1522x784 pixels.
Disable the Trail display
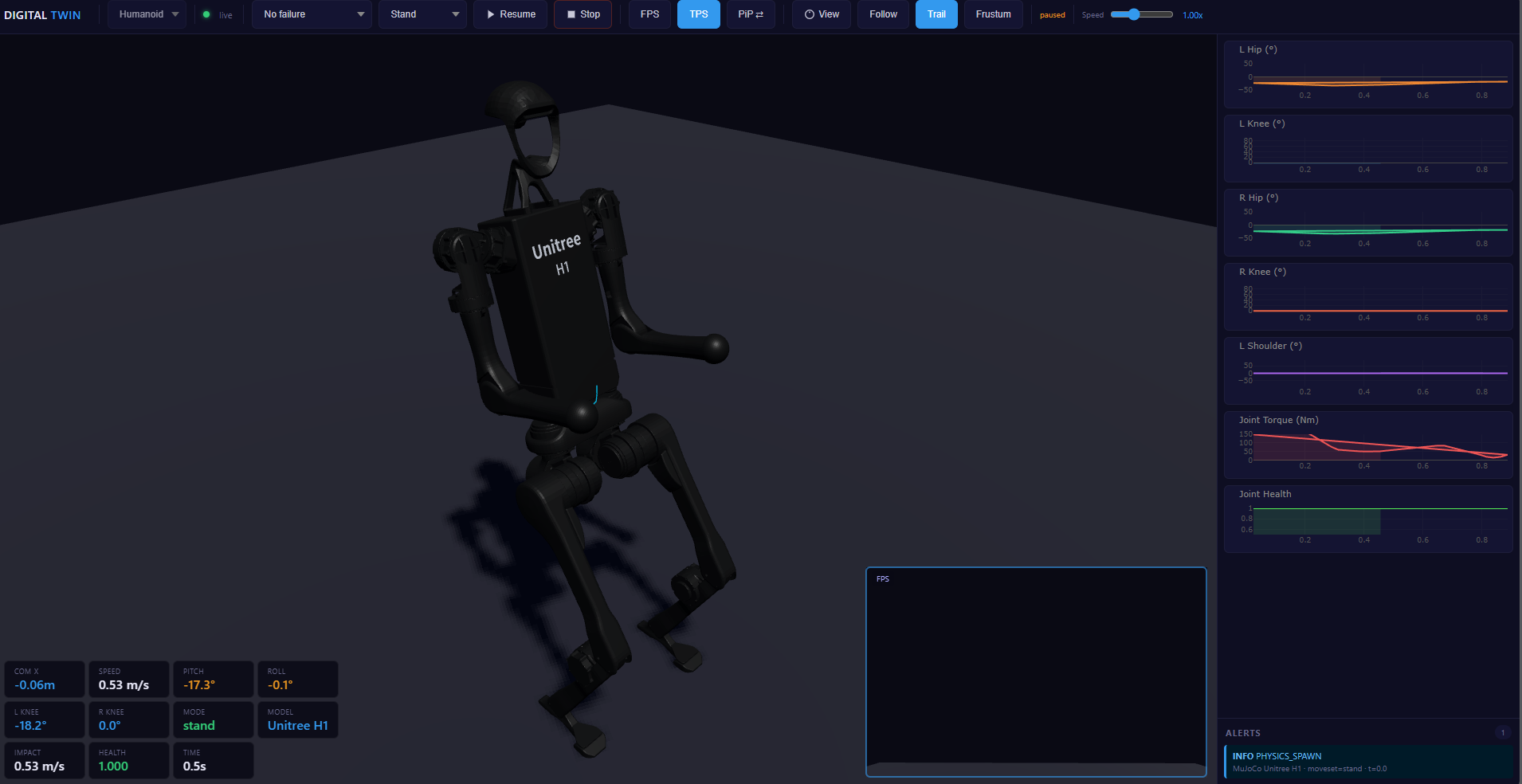tap(936, 14)
